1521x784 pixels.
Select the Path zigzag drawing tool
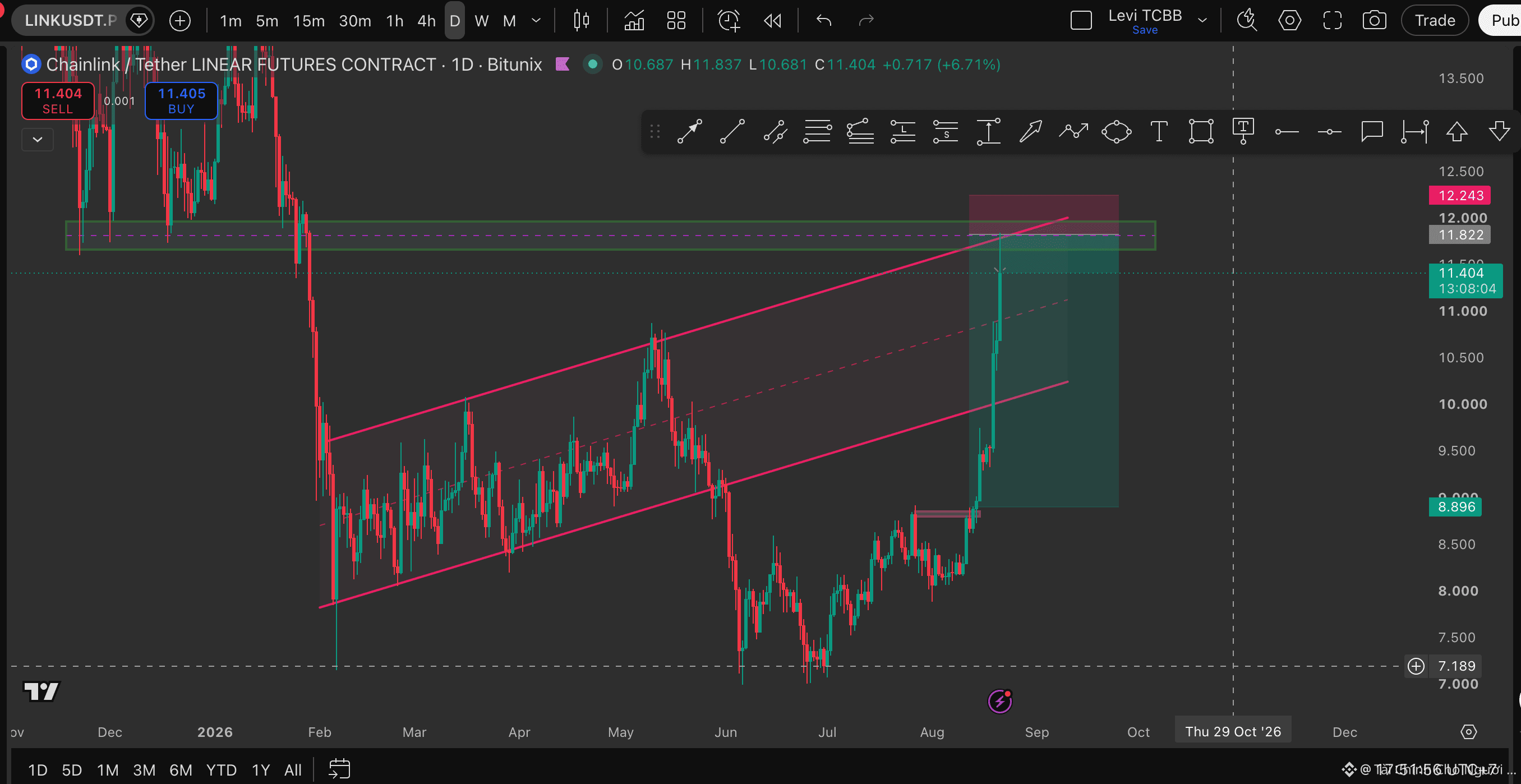pos(1073,131)
